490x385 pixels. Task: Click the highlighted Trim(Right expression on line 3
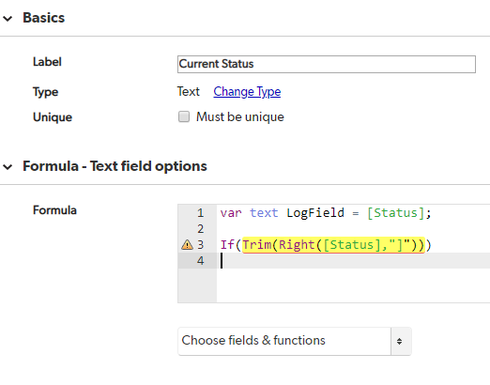(x=333, y=245)
